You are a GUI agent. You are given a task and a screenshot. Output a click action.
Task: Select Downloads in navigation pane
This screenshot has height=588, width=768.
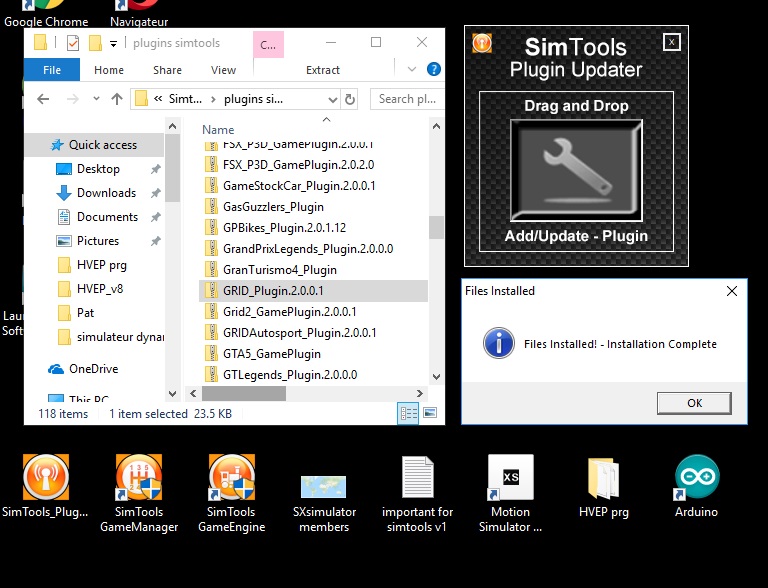[94, 193]
